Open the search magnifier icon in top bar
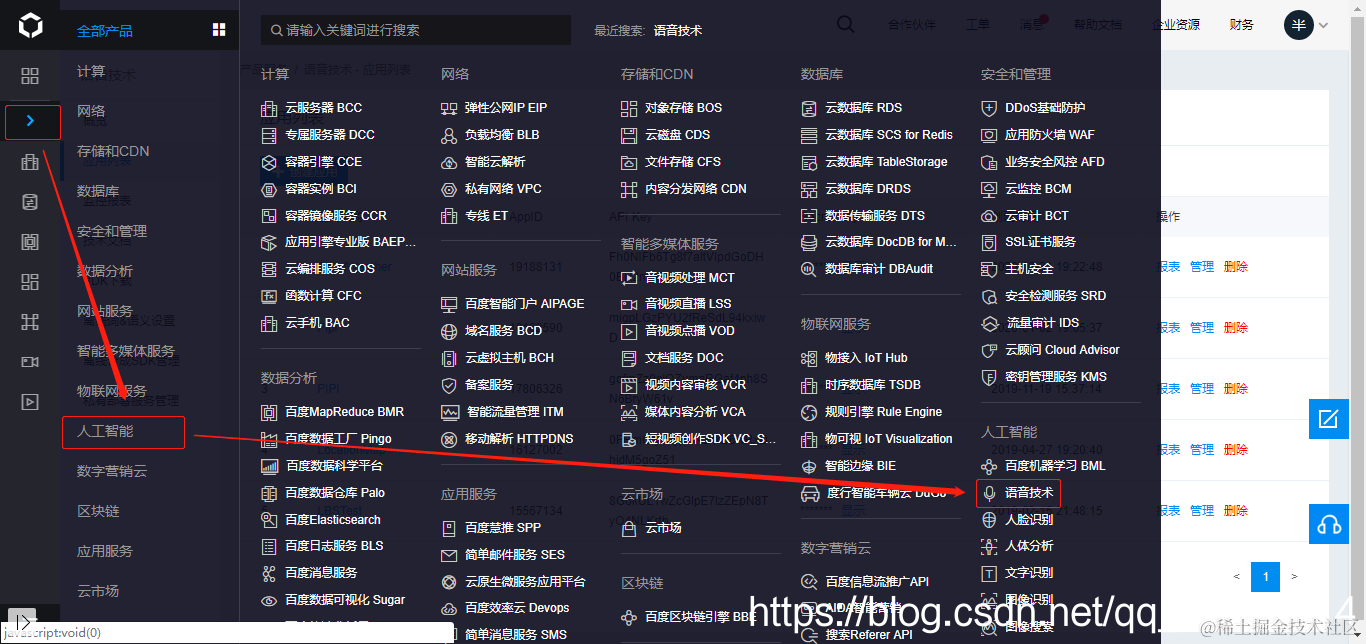 click(x=845, y=23)
